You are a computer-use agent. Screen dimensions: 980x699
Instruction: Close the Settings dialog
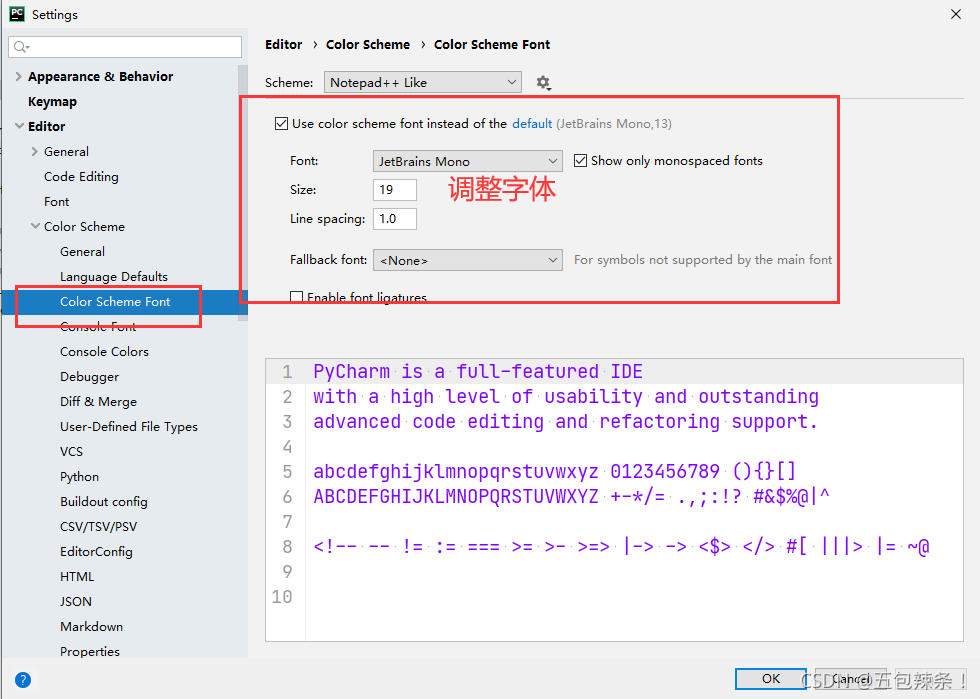(x=956, y=14)
